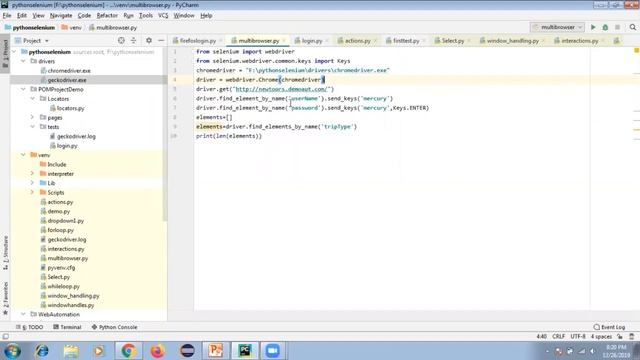Open Search Everywhere magnifier icon

(x=633, y=27)
